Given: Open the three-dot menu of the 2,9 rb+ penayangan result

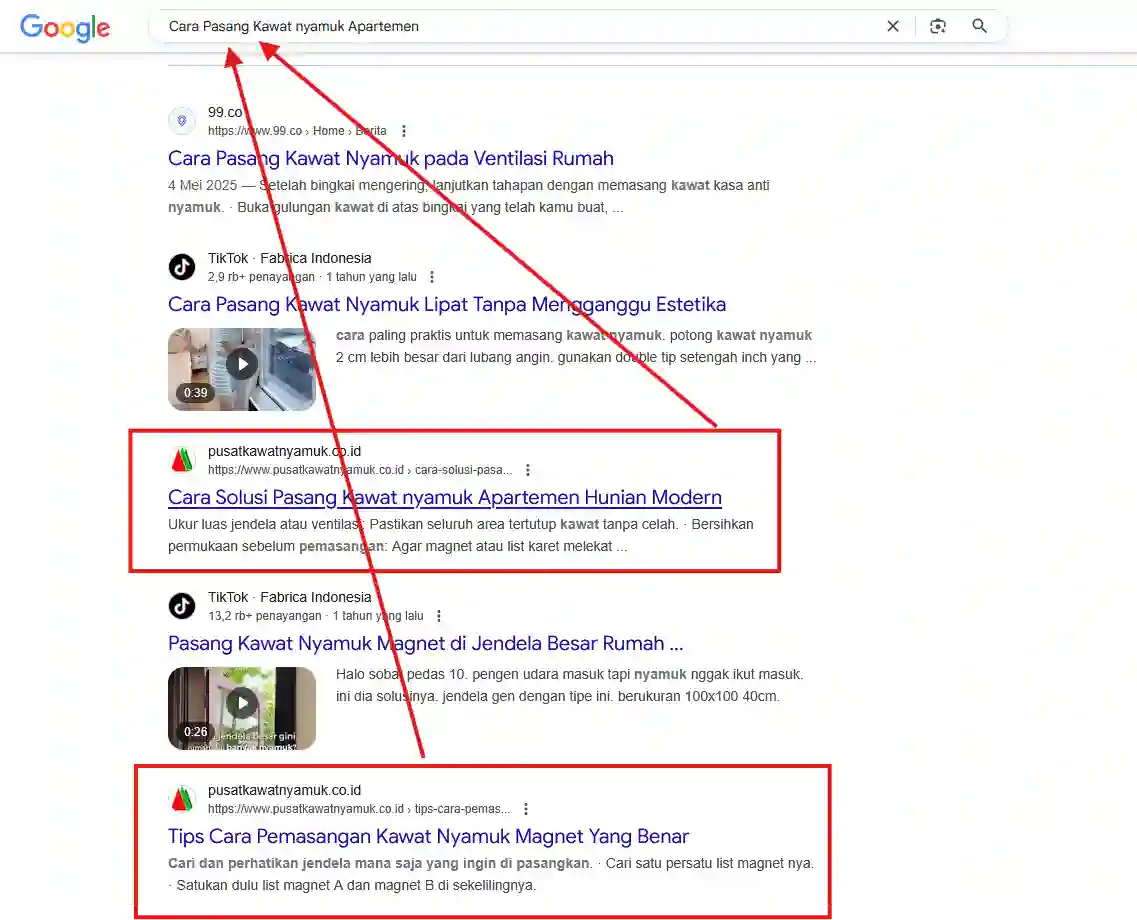Looking at the screenshot, I should [432, 277].
